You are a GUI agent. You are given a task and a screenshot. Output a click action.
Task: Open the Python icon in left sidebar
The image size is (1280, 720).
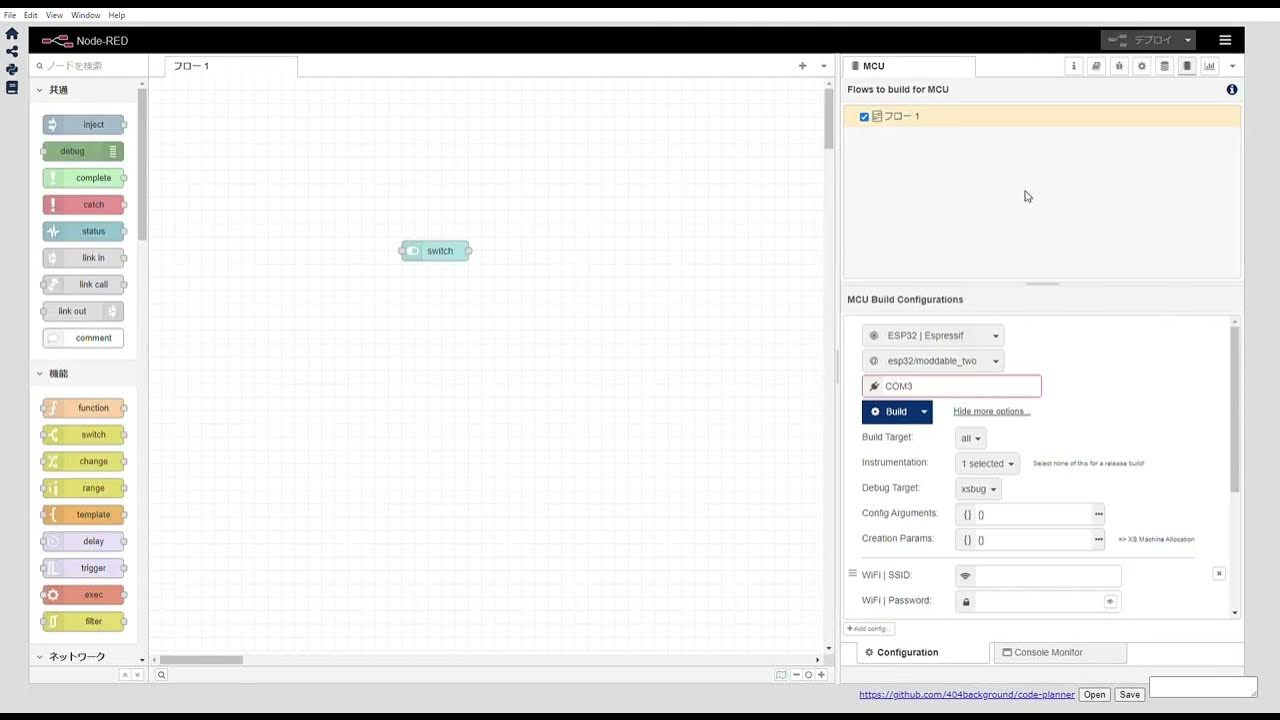[x=12, y=69]
